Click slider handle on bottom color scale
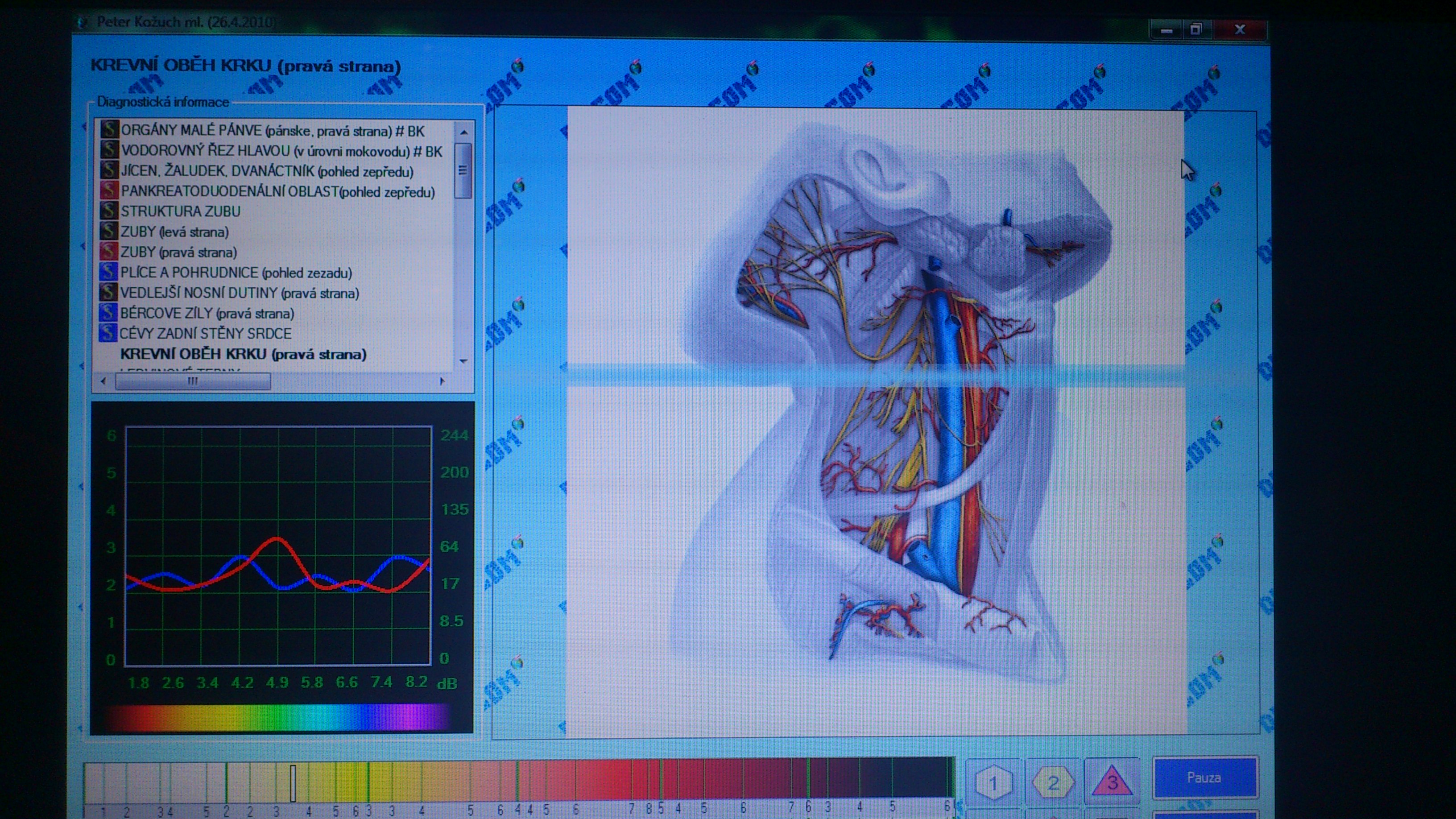Screen dimensions: 1456x819 pyautogui.click(x=293, y=783)
